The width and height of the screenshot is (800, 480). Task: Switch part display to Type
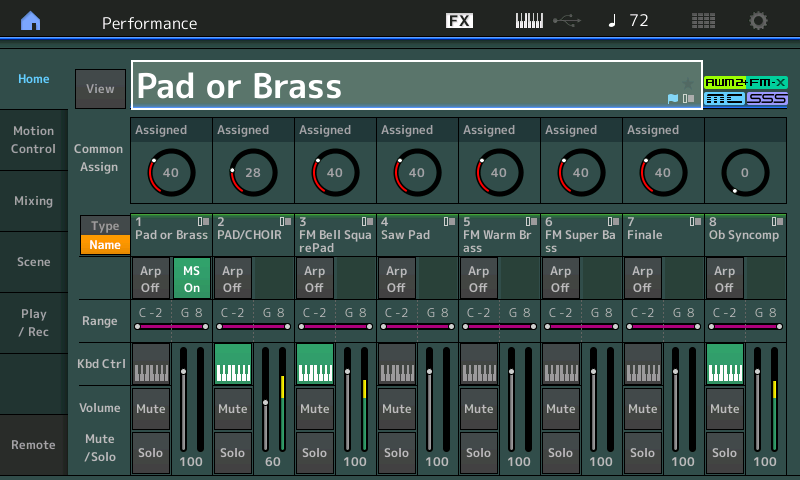click(105, 226)
